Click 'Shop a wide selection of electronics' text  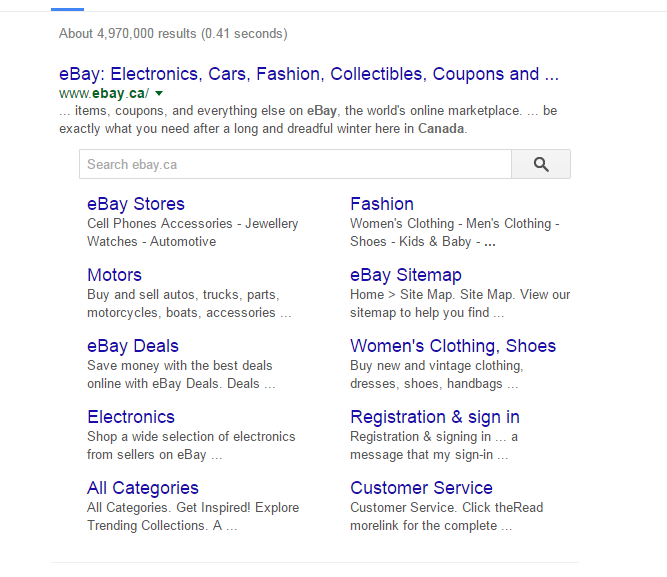[x=191, y=437]
